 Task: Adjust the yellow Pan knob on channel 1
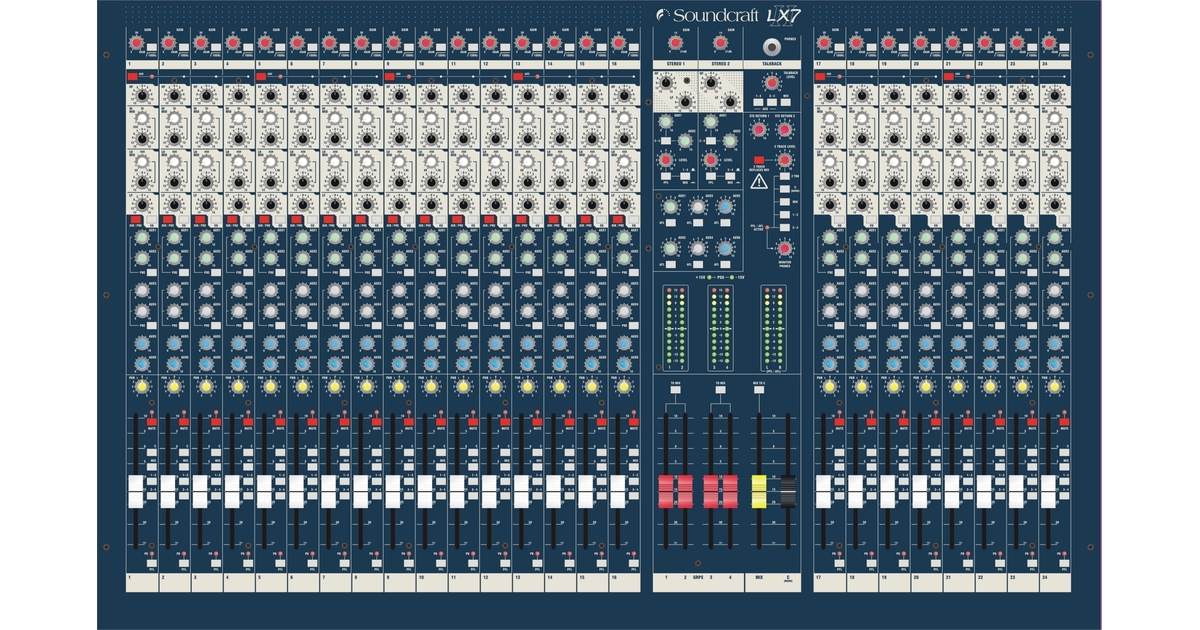140,388
